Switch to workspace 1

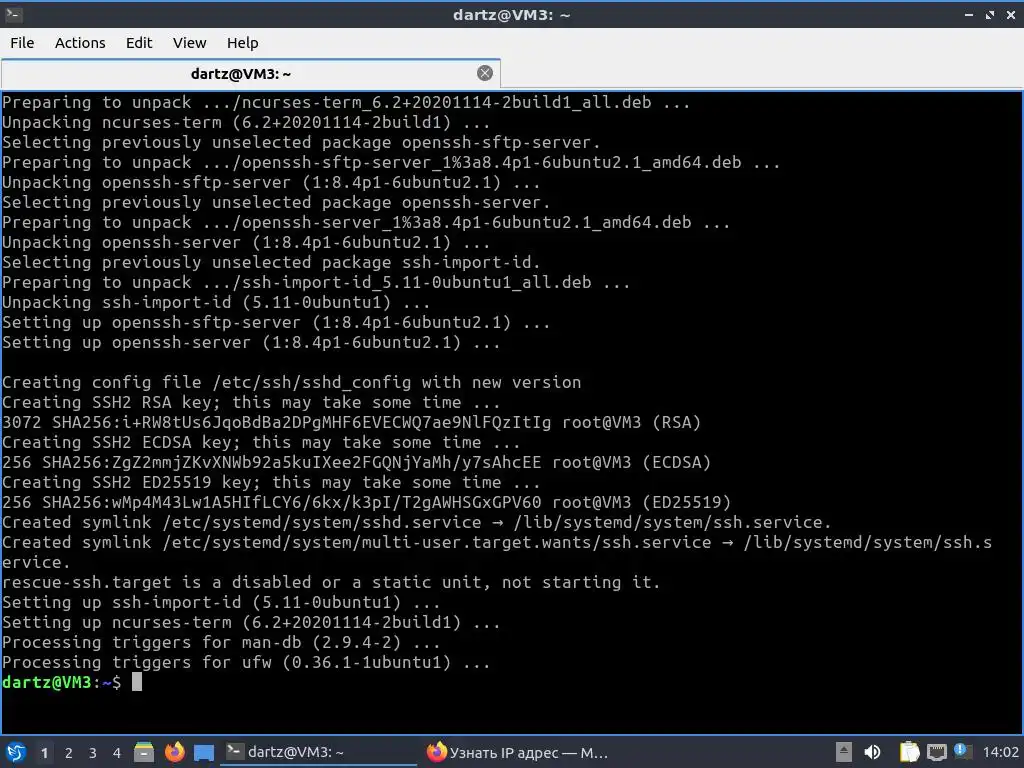(44, 753)
